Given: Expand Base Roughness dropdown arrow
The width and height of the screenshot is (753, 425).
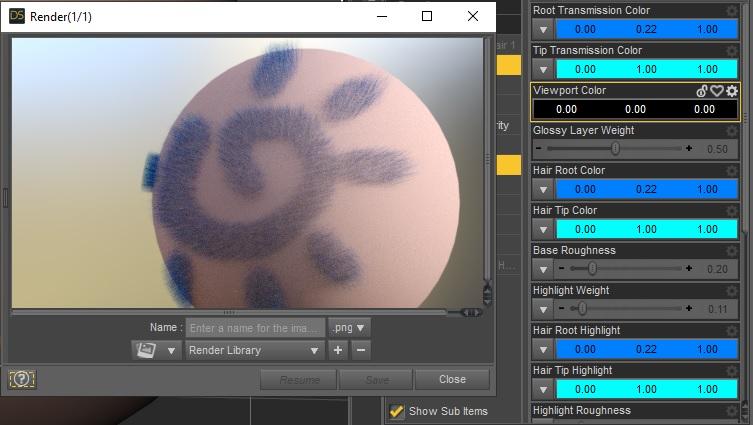Looking at the screenshot, I should coord(543,269).
